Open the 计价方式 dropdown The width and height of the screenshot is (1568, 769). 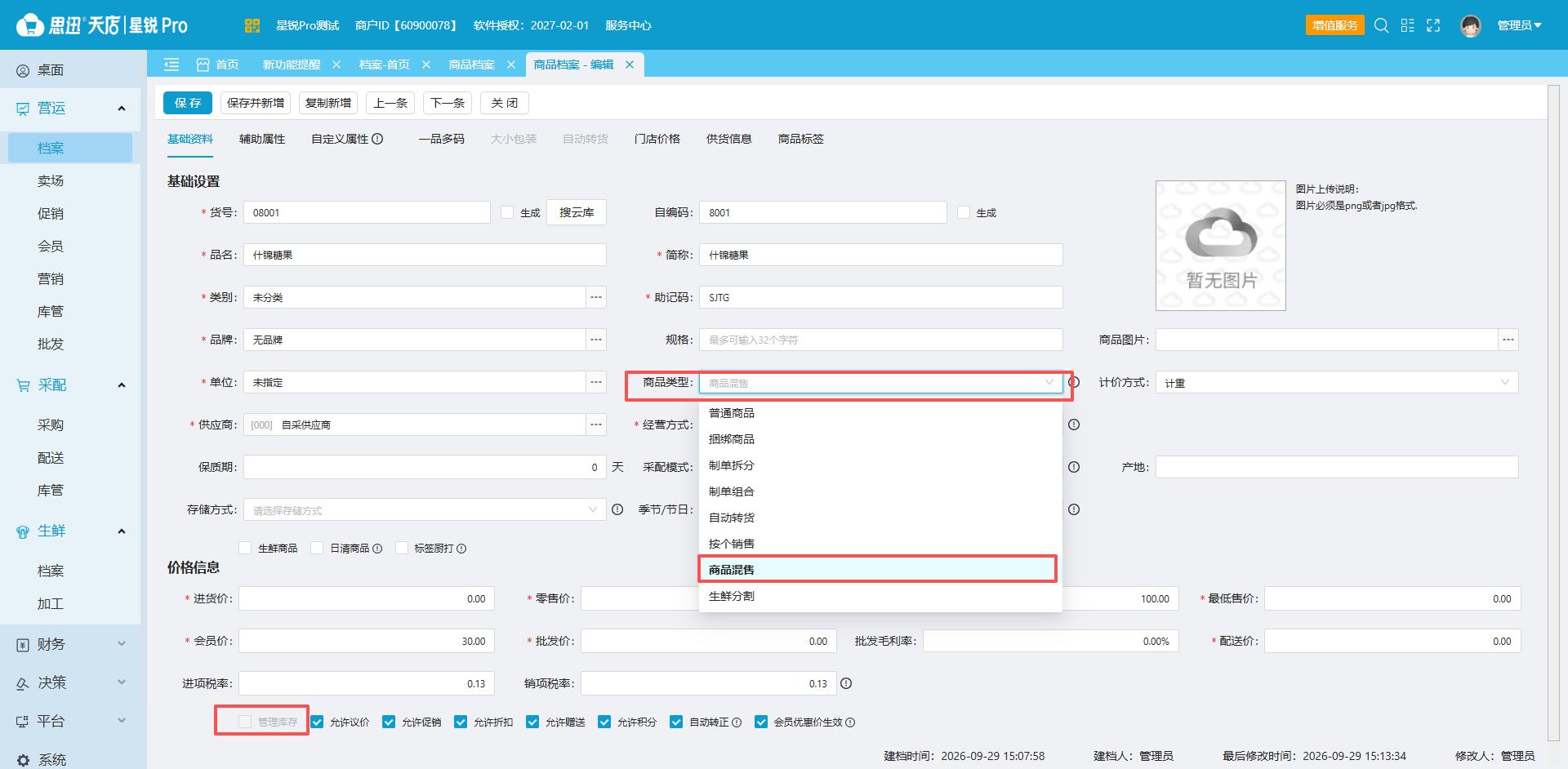pyautogui.click(x=1337, y=382)
